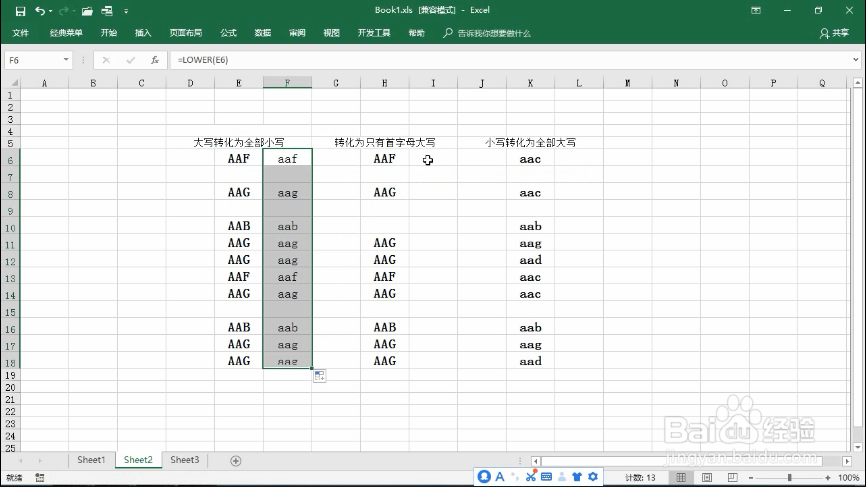This screenshot has height=487, width=866.
Task: Open the input method skin shirt icon
Action: pos(577,477)
